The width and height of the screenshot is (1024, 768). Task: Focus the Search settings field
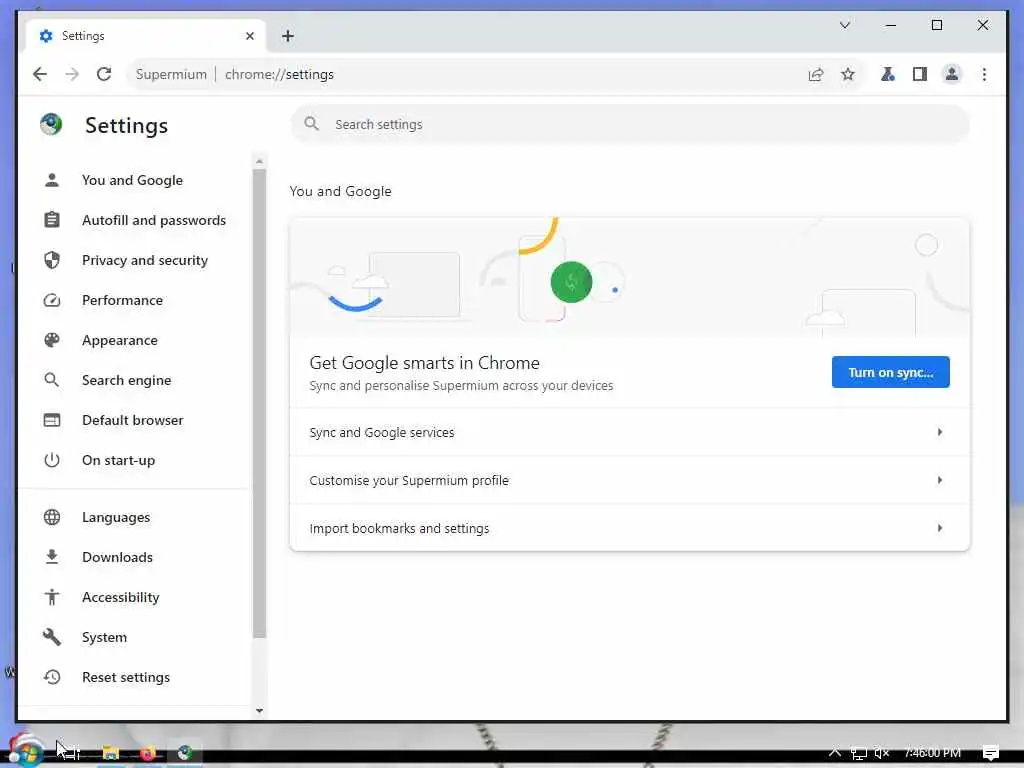[630, 124]
